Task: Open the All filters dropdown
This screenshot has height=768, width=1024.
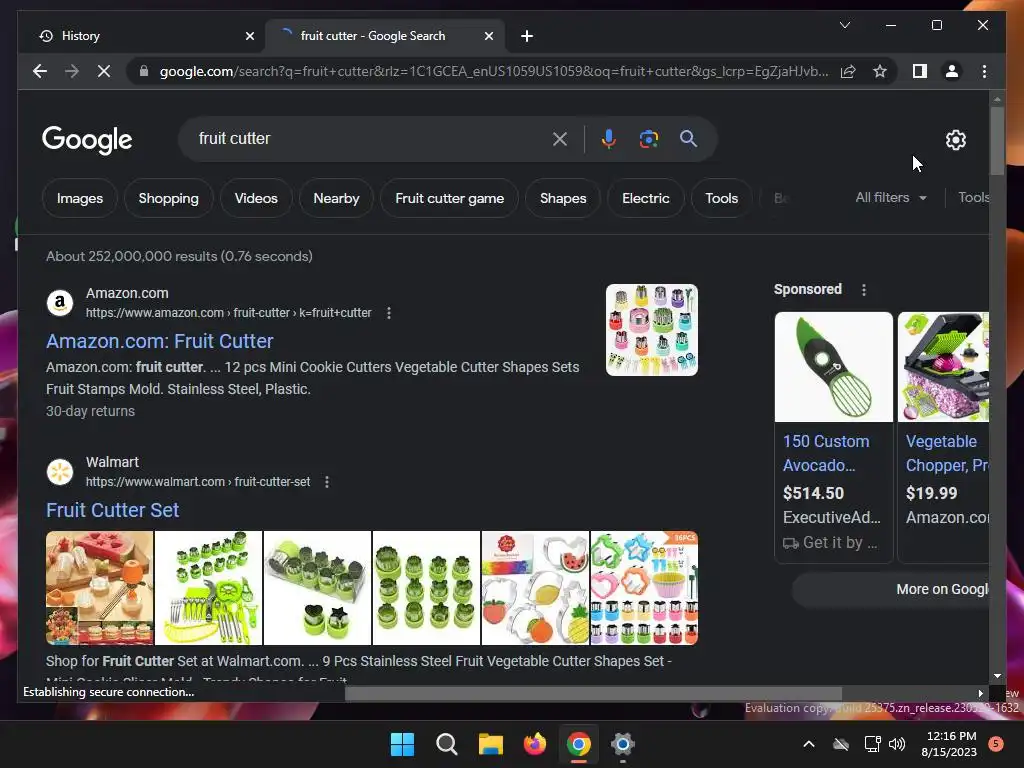Action: (891, 197)
